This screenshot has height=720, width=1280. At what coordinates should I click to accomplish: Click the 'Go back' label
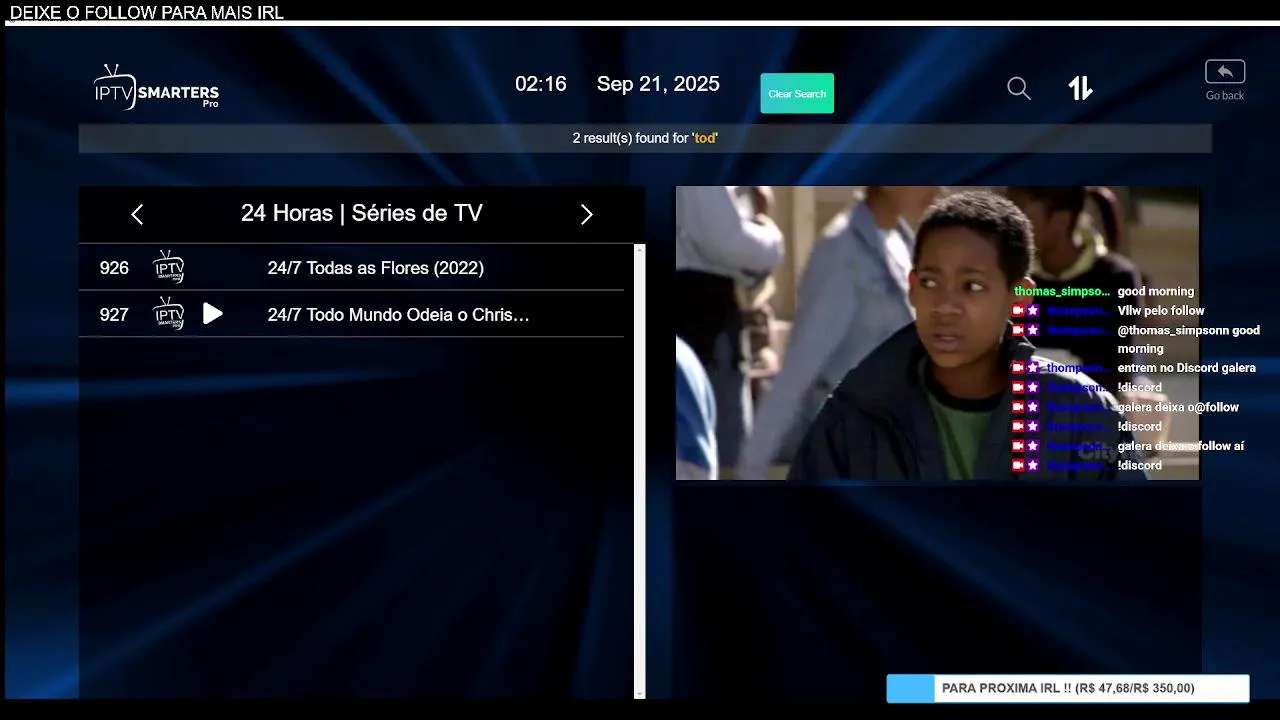[x=1225, y=95]
